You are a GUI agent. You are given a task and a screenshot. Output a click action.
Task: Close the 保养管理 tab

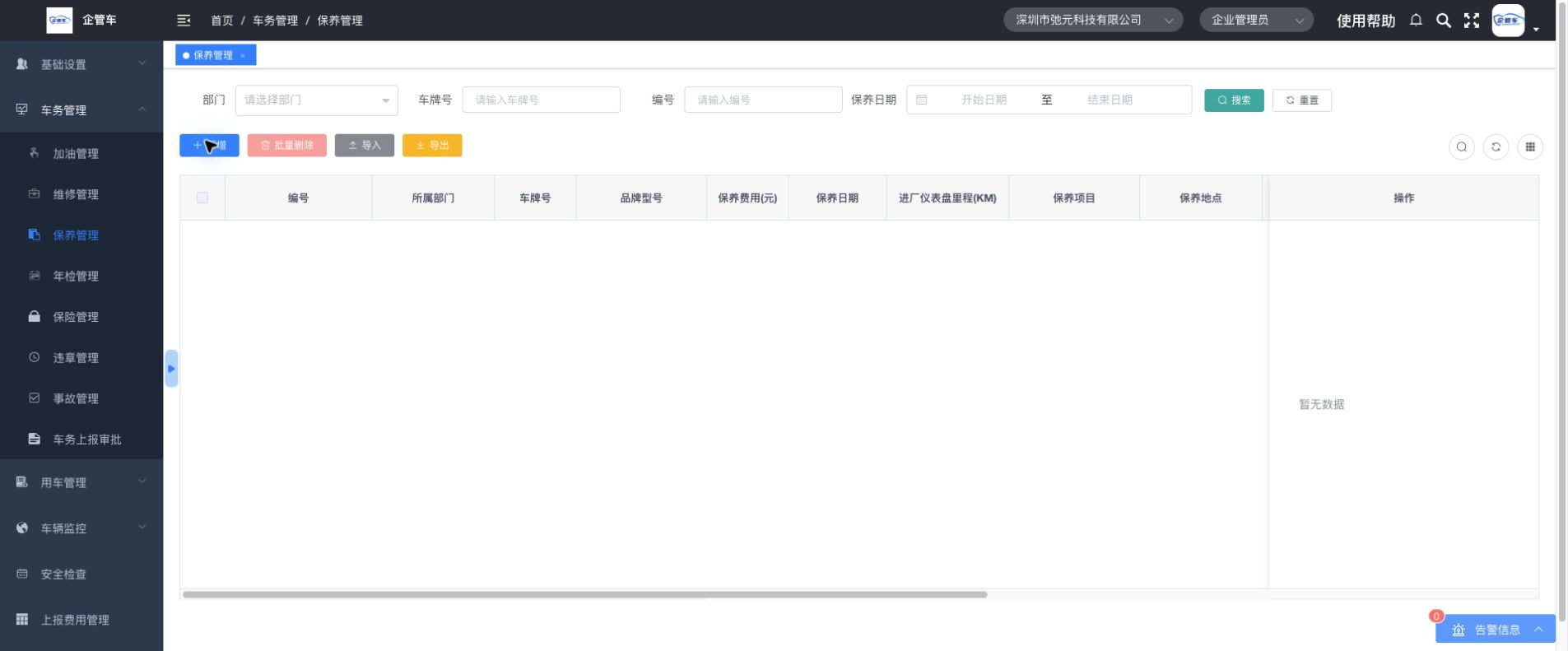point(243,56)
